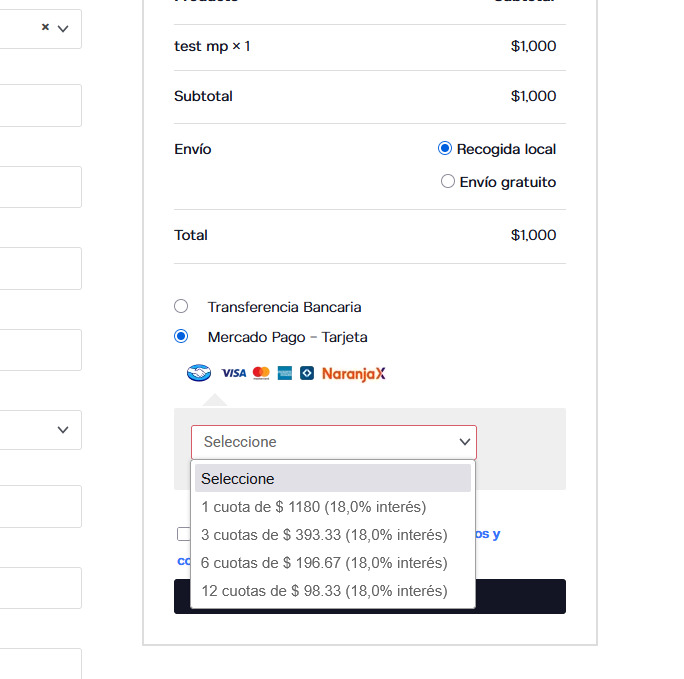The height and width of the screenshot is (679, 684).
Task: Pick 6 cuotas de $ 196.67 option
Action: (333, 563)
